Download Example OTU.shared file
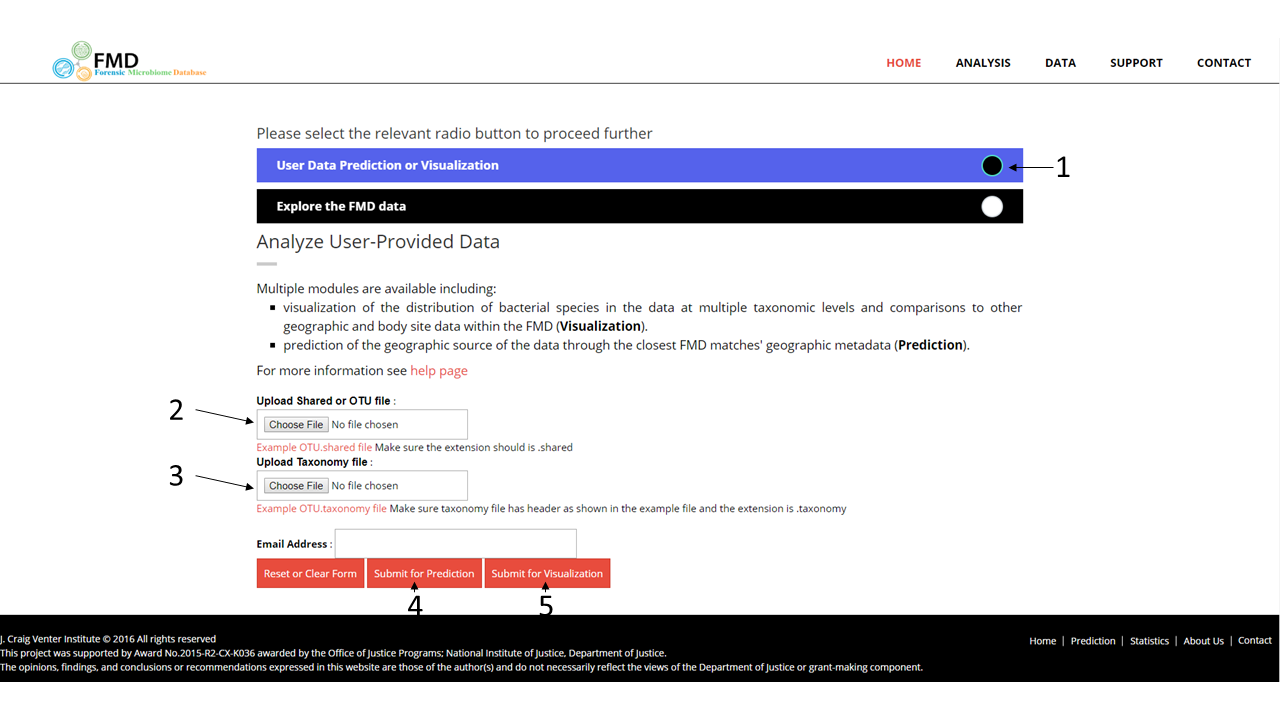The image size is (1280, 720). (x=314, y=447)
